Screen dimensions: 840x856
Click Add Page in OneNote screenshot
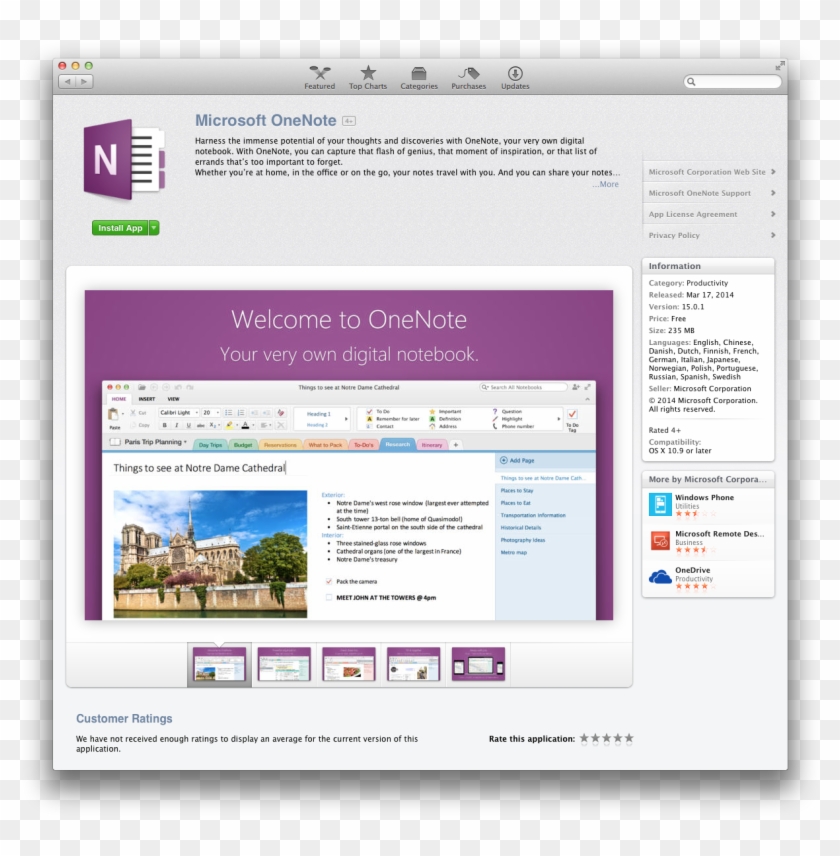[517, 460]
